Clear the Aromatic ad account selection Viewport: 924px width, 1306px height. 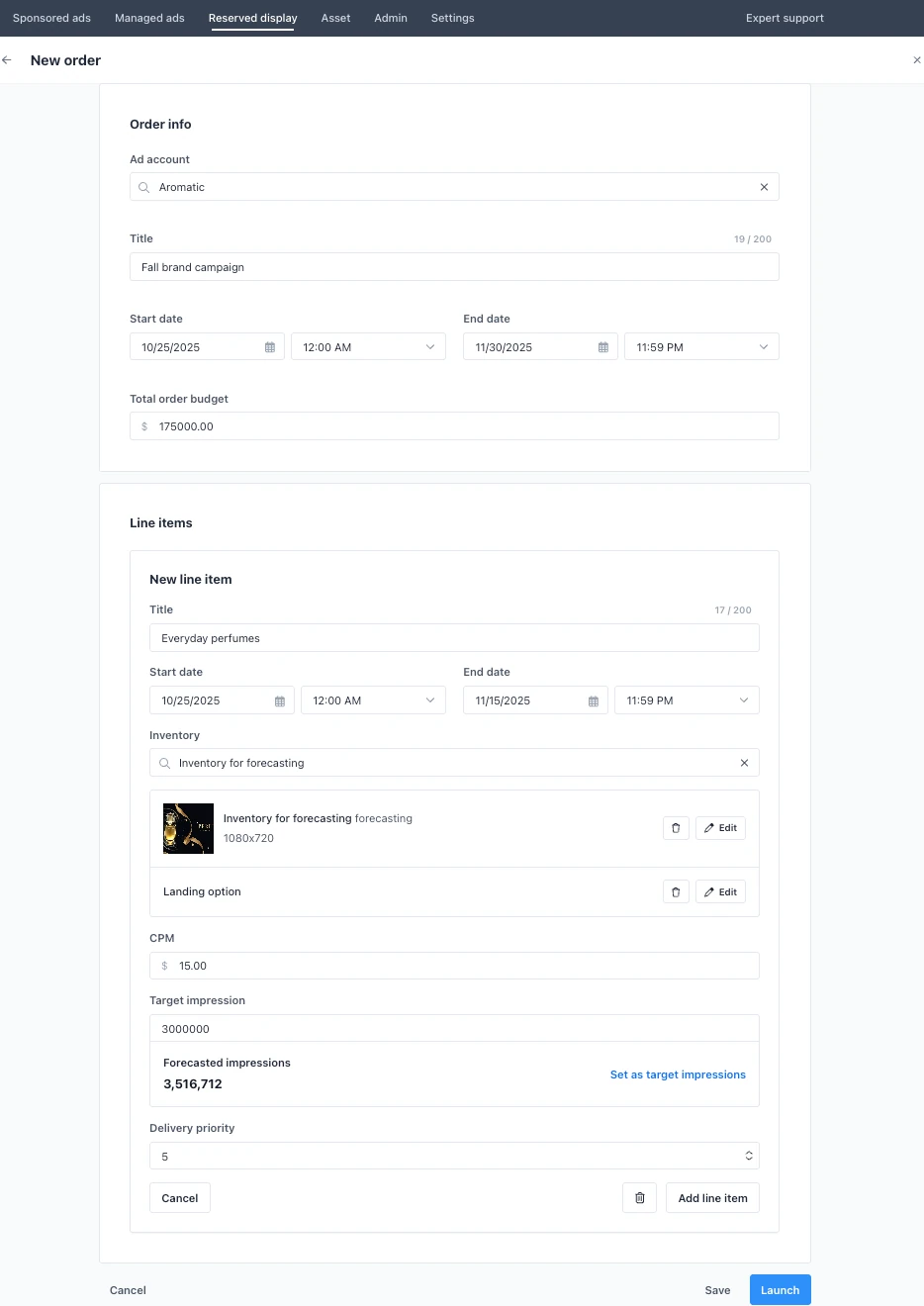point(764,187)
